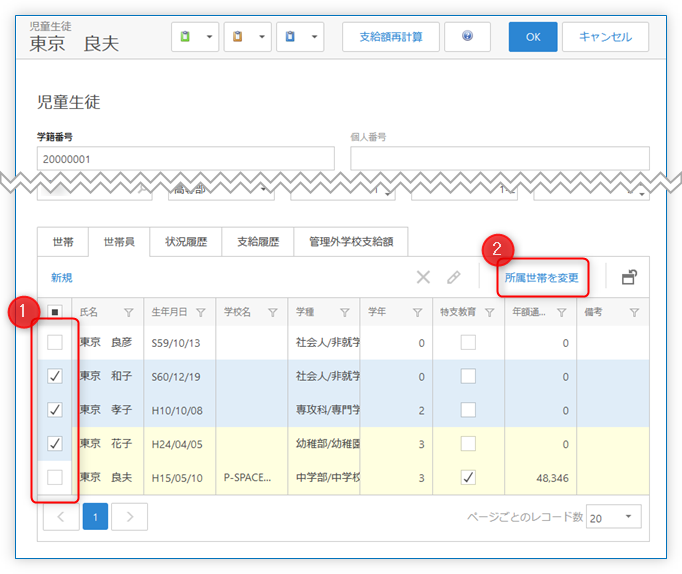This screenshot has width=682, height=574.
Task: Switch to the 状況履歴 tab
Action: pos(186,242)
